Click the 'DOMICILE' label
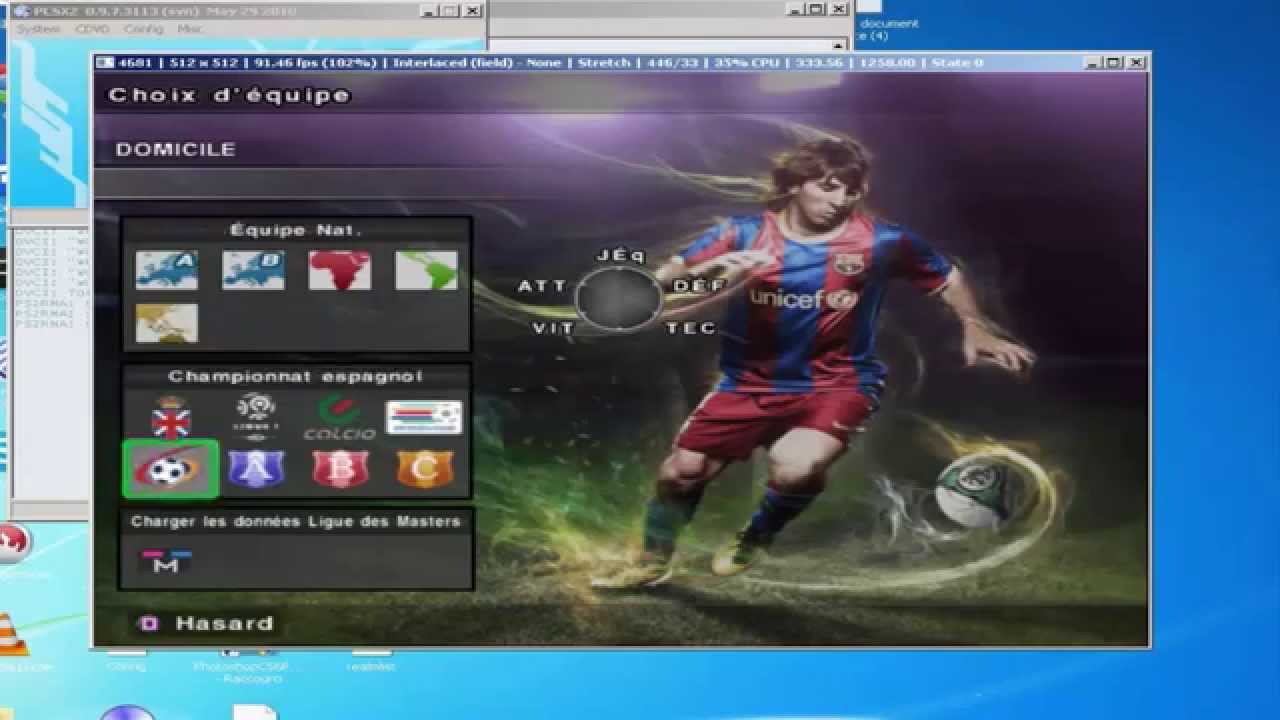The height and width of the screenshot is (720, 1280). 176,149
